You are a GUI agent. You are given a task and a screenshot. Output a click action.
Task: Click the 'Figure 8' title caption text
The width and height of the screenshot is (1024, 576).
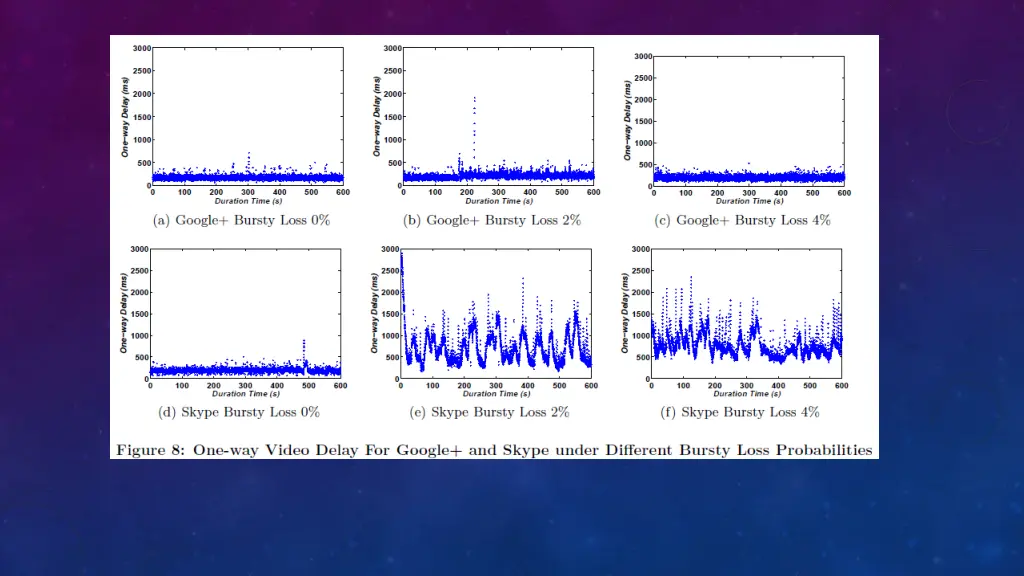click(494, 450)
